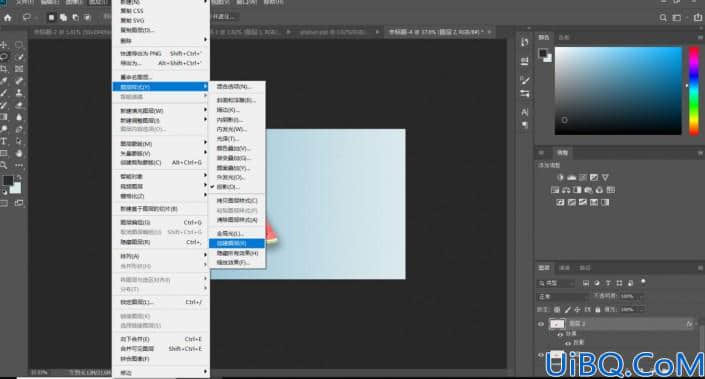Screen dimensions: 705x379
Task: Select the Horizontal Type tool
Action: (4, 141)
